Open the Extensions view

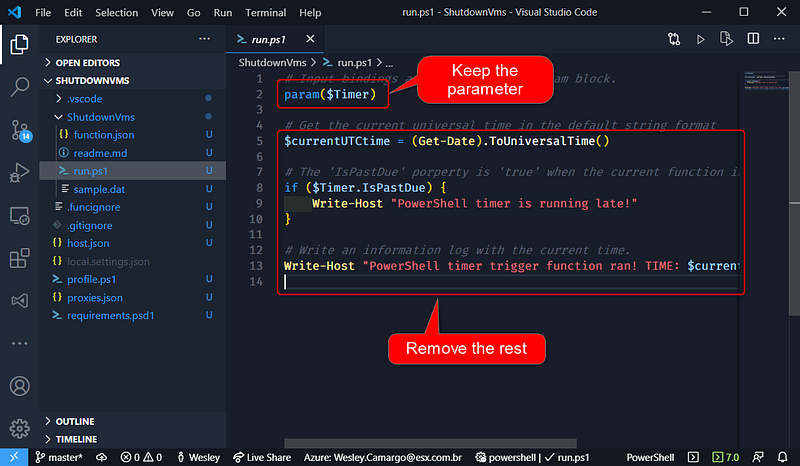[x=20, y=259]
